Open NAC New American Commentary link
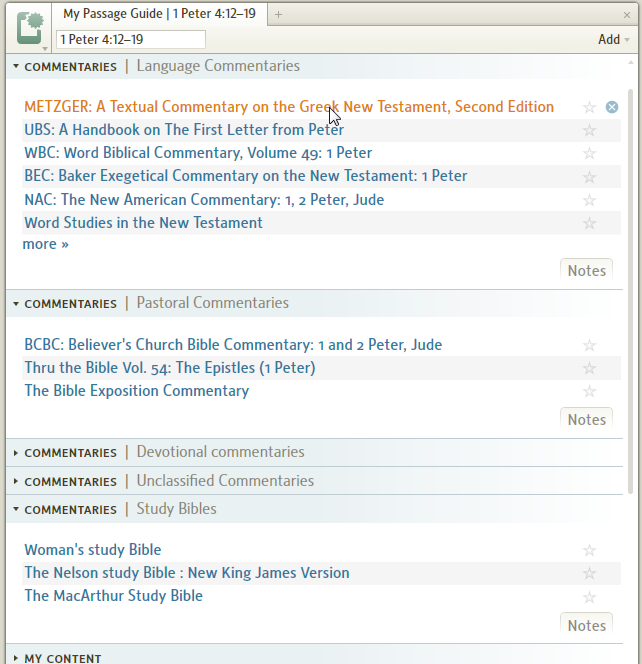 point(204,199)
